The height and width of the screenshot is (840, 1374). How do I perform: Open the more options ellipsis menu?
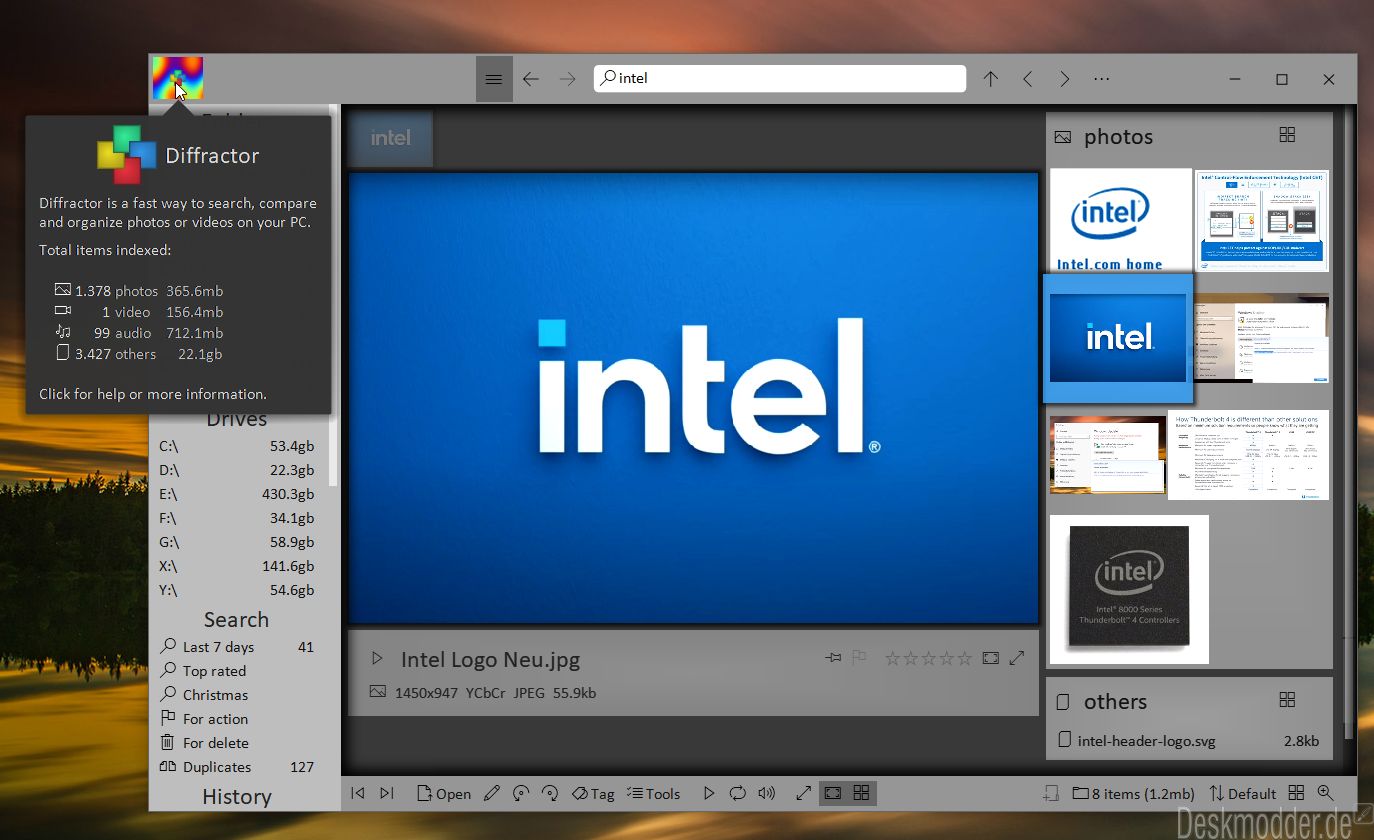coord(1101,79)
